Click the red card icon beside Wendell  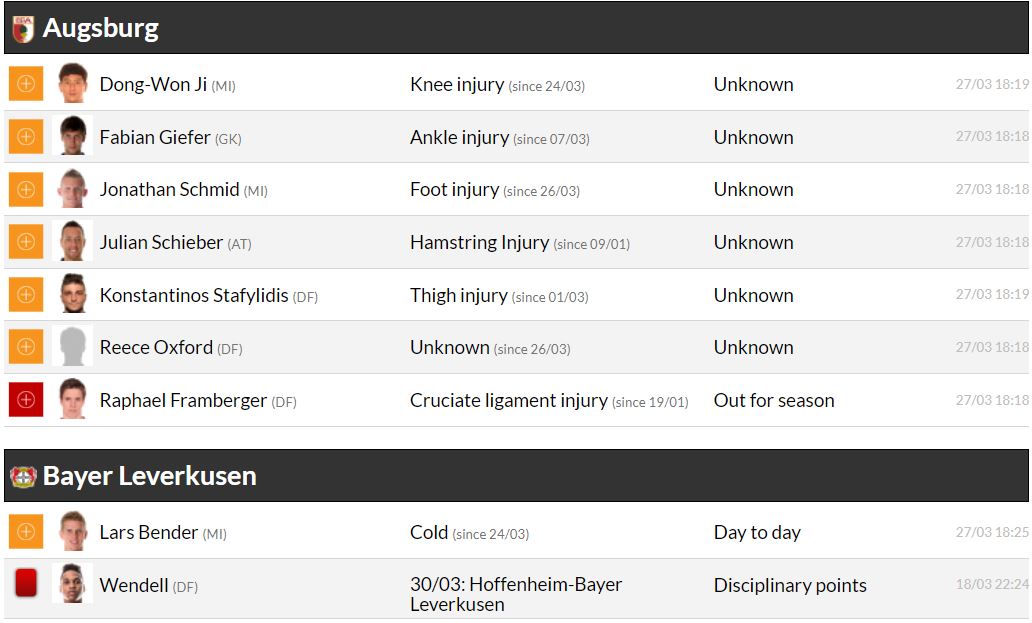pyautogui.click(x=26, y=584)
